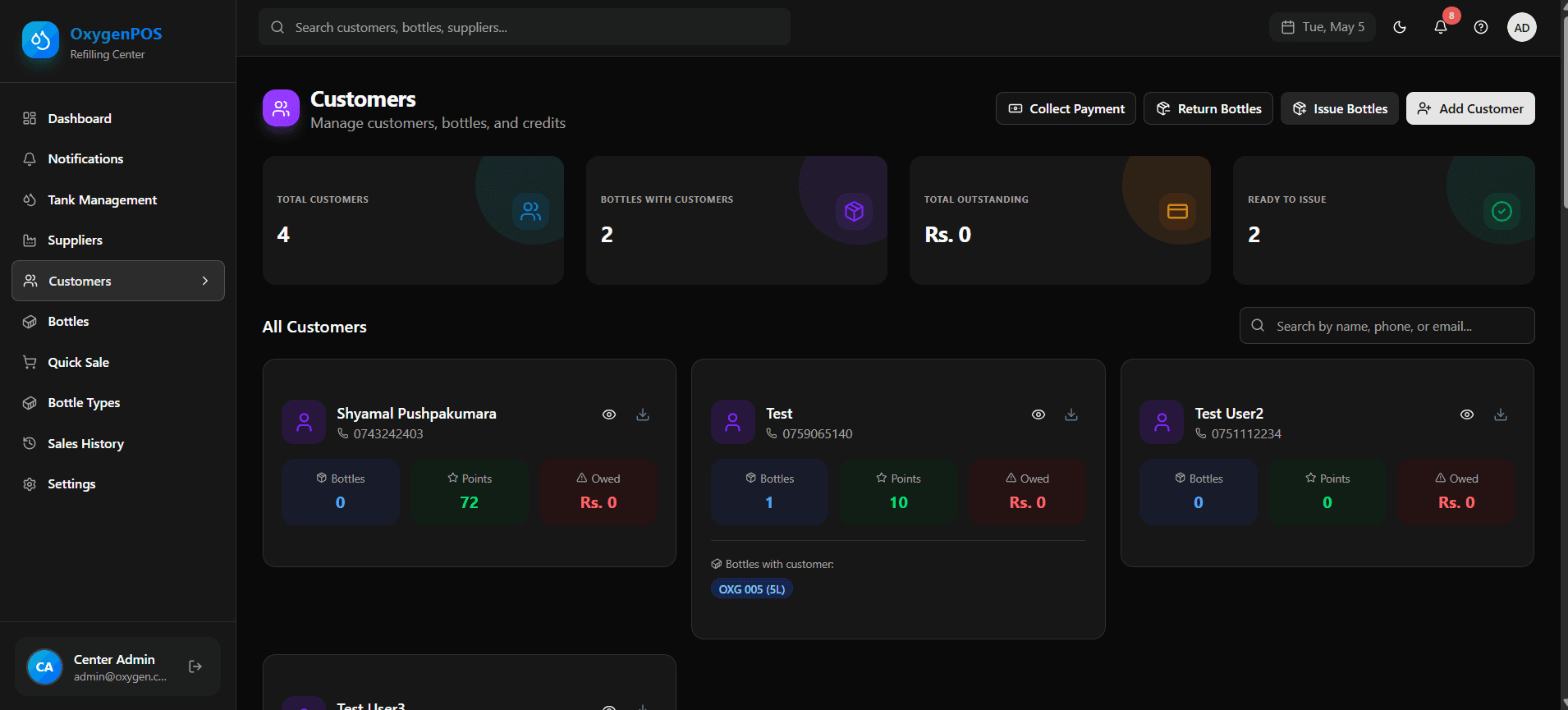This screenshot has width=1568, height=710.
Task: View Test User2 details via eye icon
Action: click(1467, 415)
